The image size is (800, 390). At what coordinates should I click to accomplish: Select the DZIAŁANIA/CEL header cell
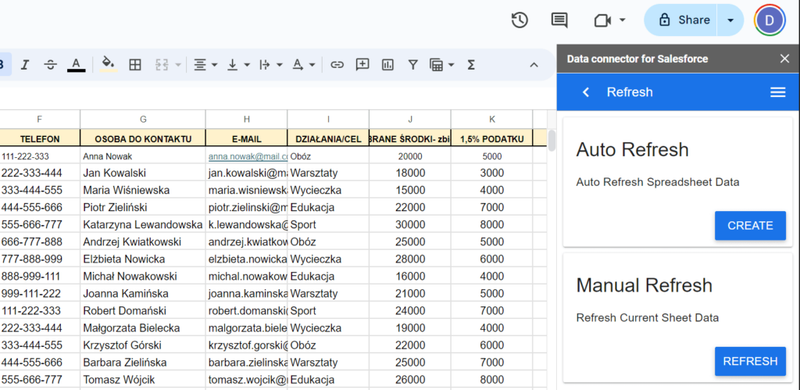328,138
